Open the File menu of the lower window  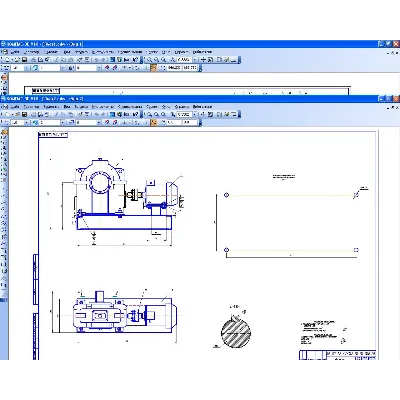(15, 107)
